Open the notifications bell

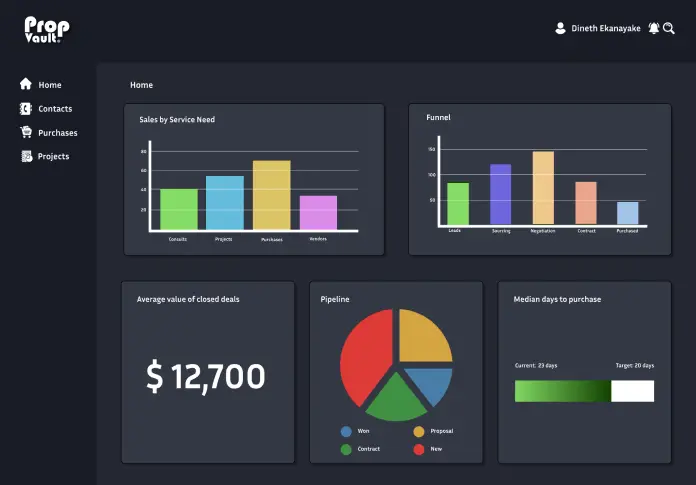click(653, 29)
